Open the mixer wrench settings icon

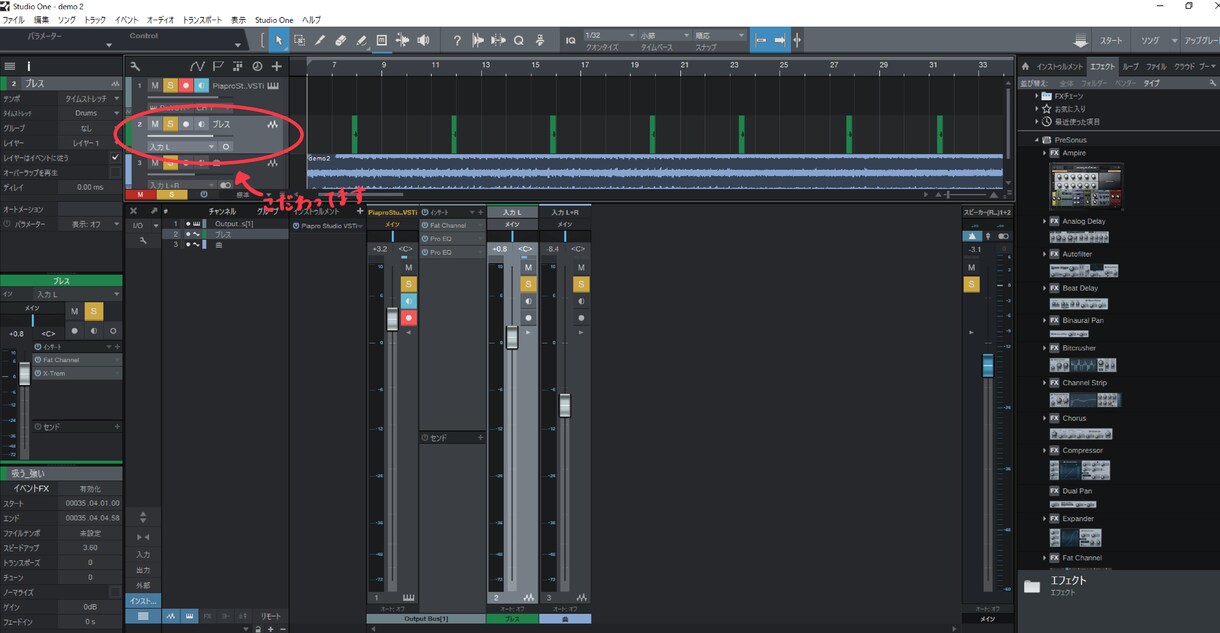pyautogui.click(x=143, y=240)
